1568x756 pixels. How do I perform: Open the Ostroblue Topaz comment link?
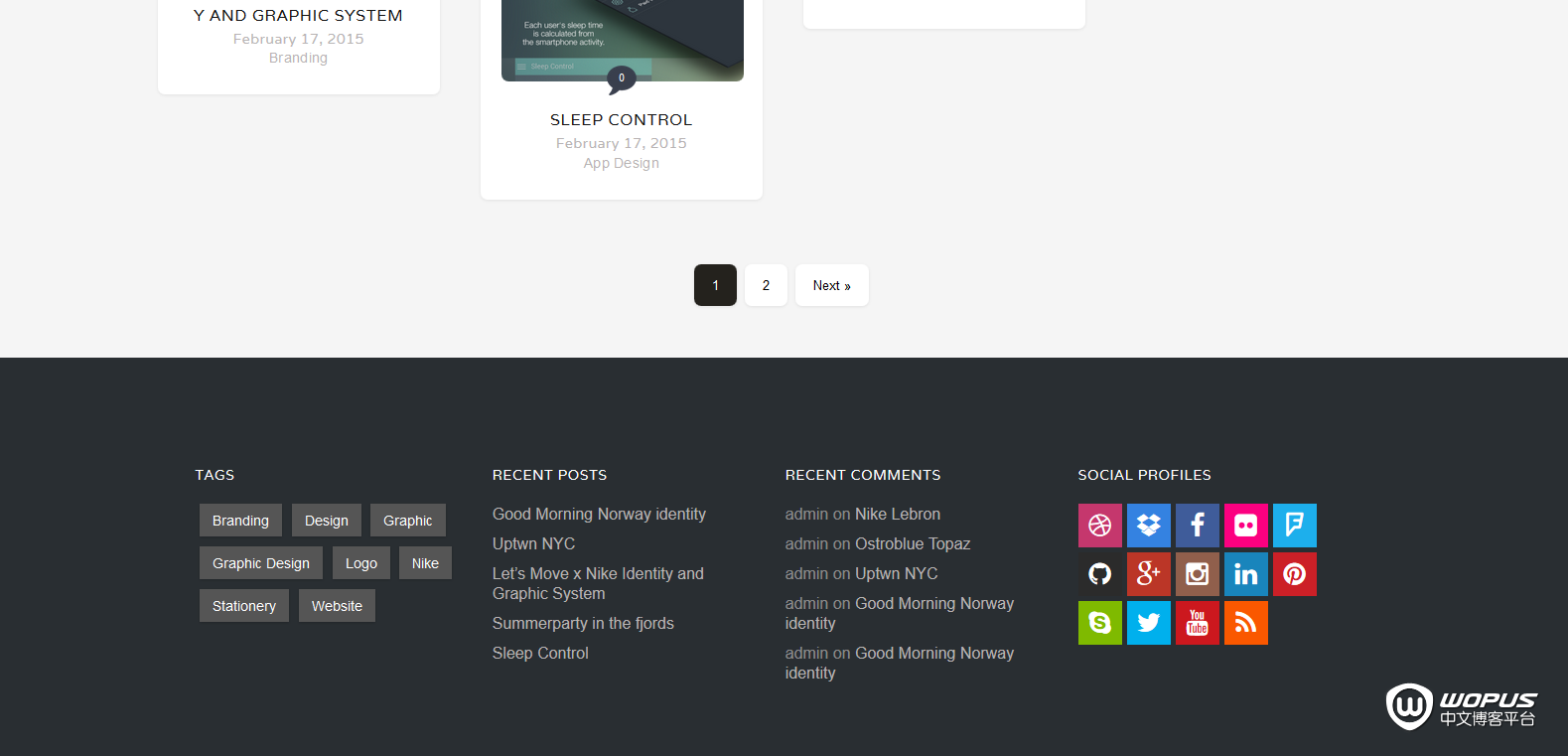(912, 544)
